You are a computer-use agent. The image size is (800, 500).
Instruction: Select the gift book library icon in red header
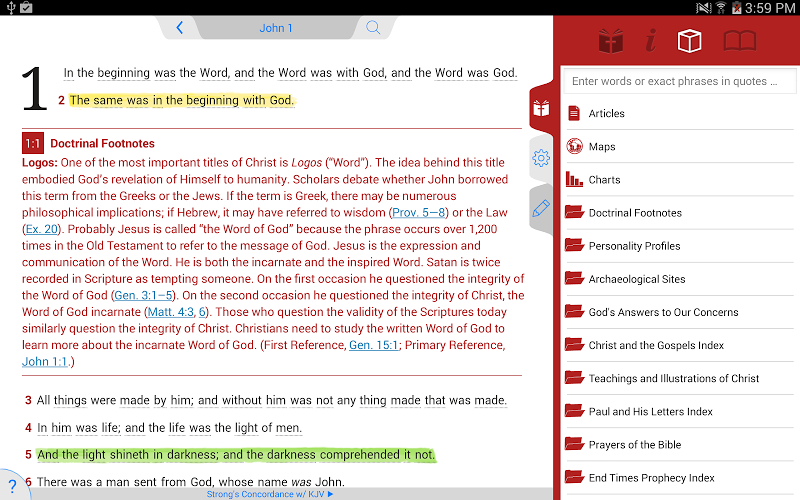point(611,41)
